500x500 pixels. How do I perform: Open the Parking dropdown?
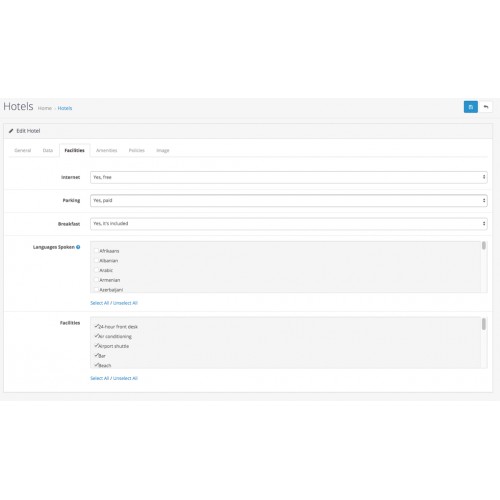click(x=289, y=201)
